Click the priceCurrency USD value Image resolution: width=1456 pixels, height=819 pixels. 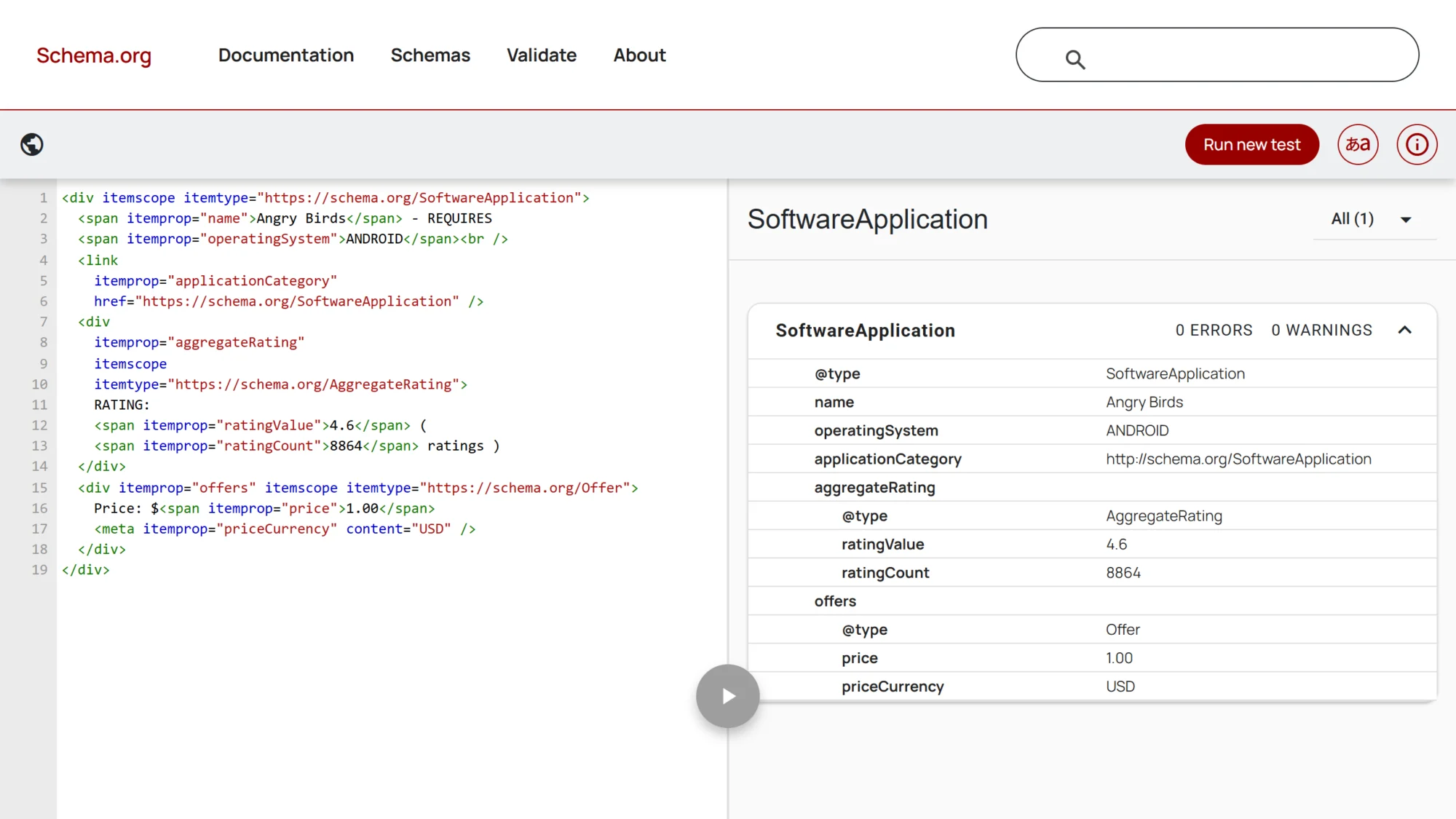pyautogui.click(x=1120, y=687)
